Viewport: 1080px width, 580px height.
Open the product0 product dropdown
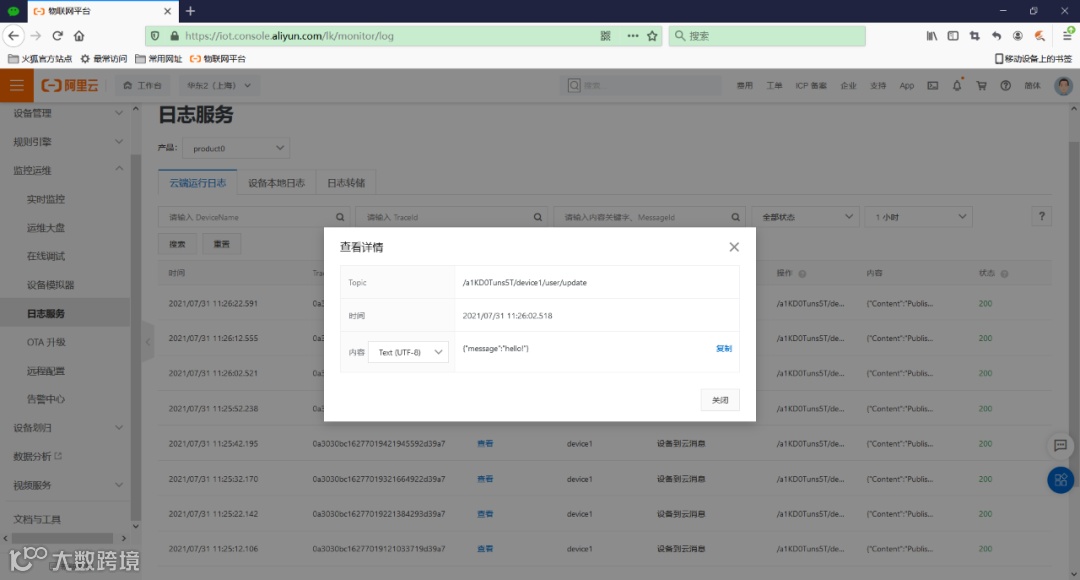click(236, 148)
